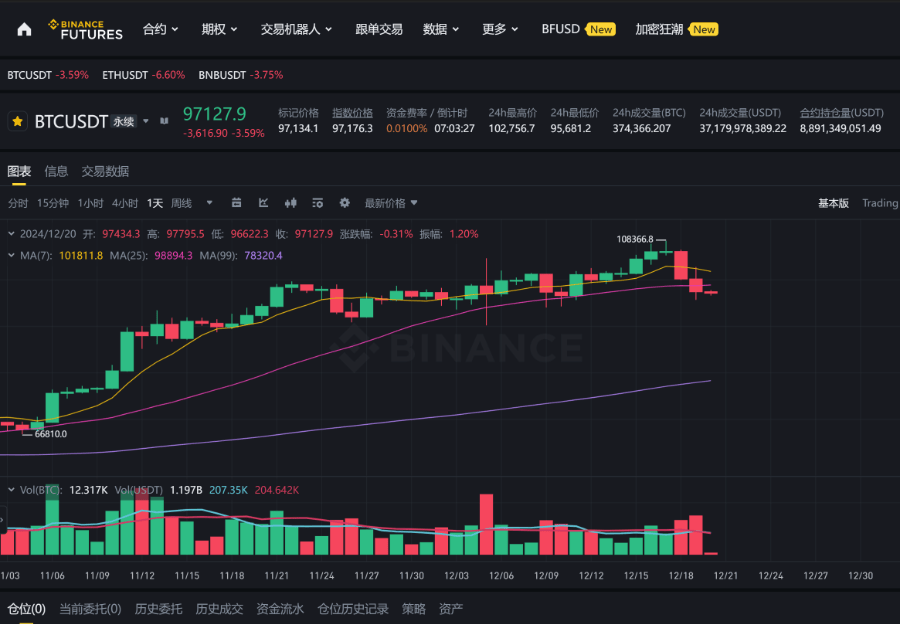Screen dimensions: 900x624
Task: Expand the more time intervals dropdown
Action: tap(210, 203)
